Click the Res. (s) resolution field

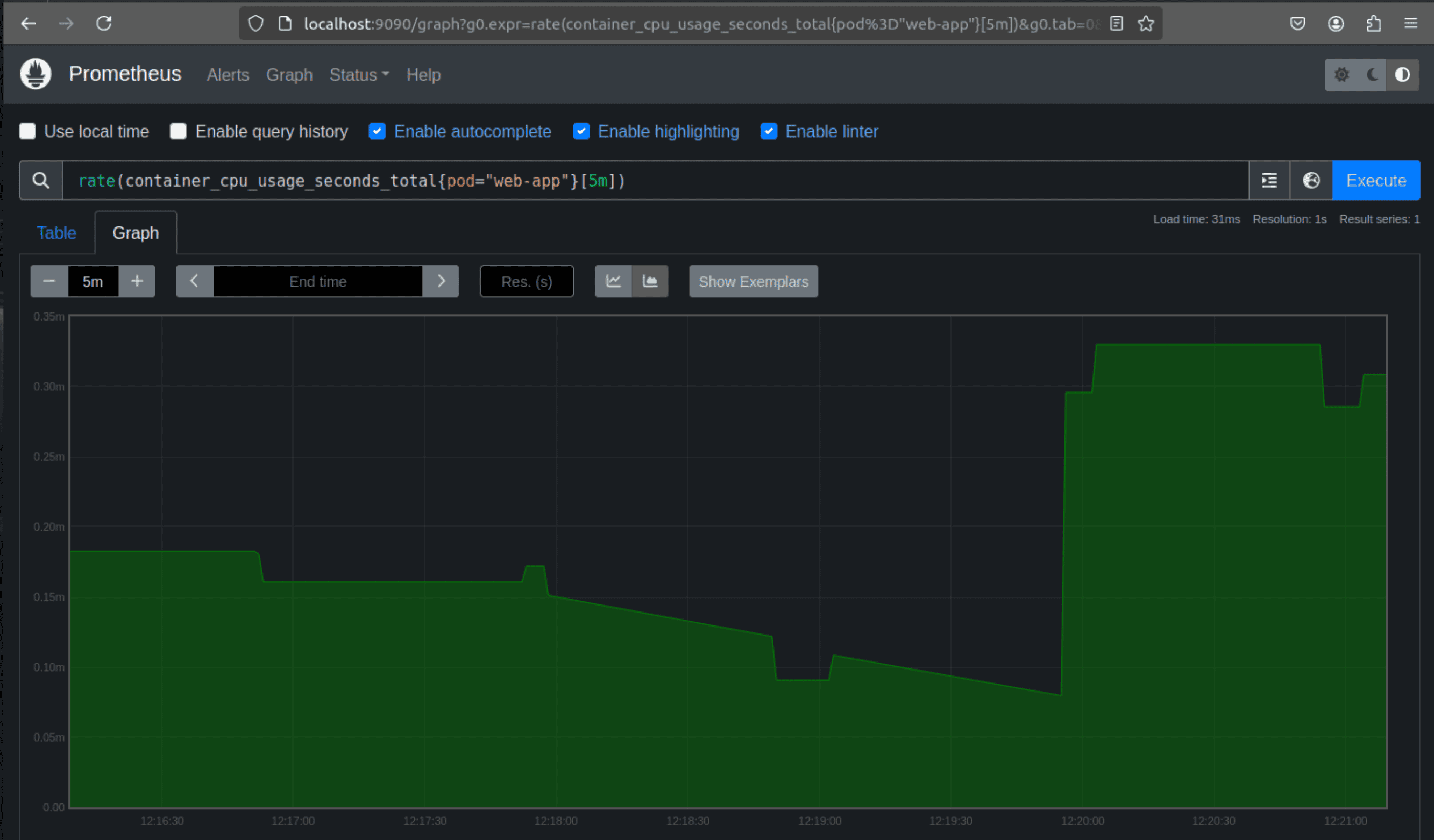coord(527,281)
